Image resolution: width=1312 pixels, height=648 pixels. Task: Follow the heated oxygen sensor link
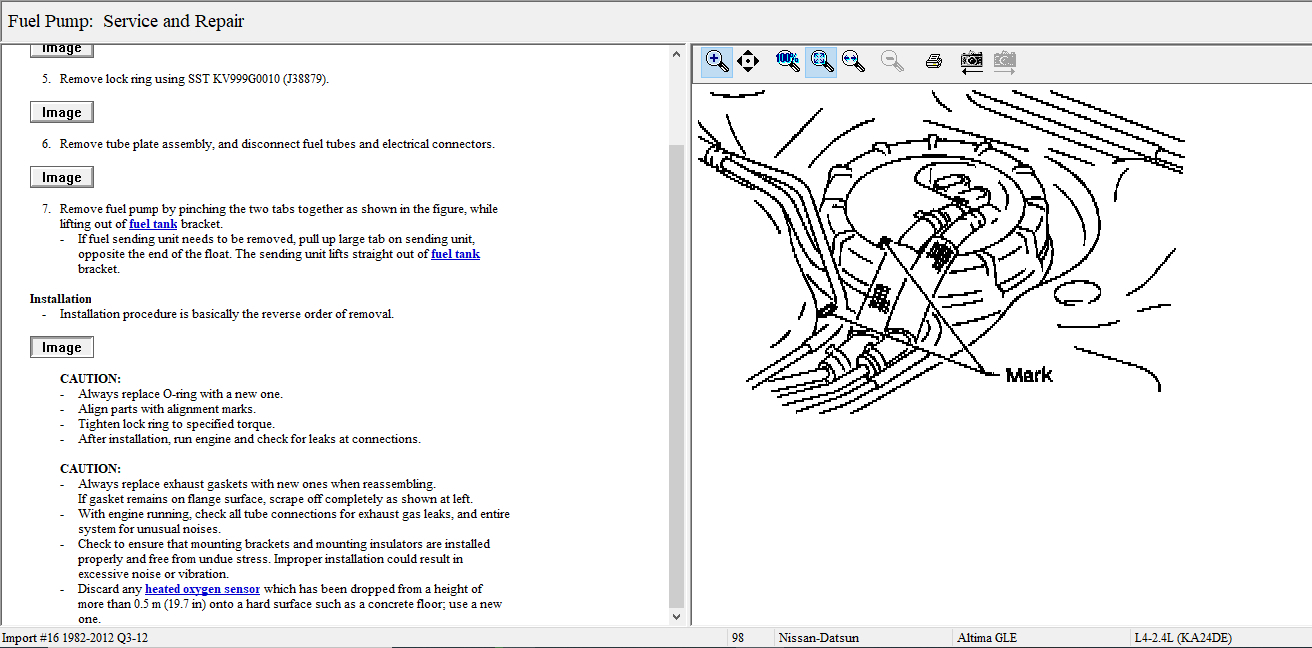(x=202, y=589)
